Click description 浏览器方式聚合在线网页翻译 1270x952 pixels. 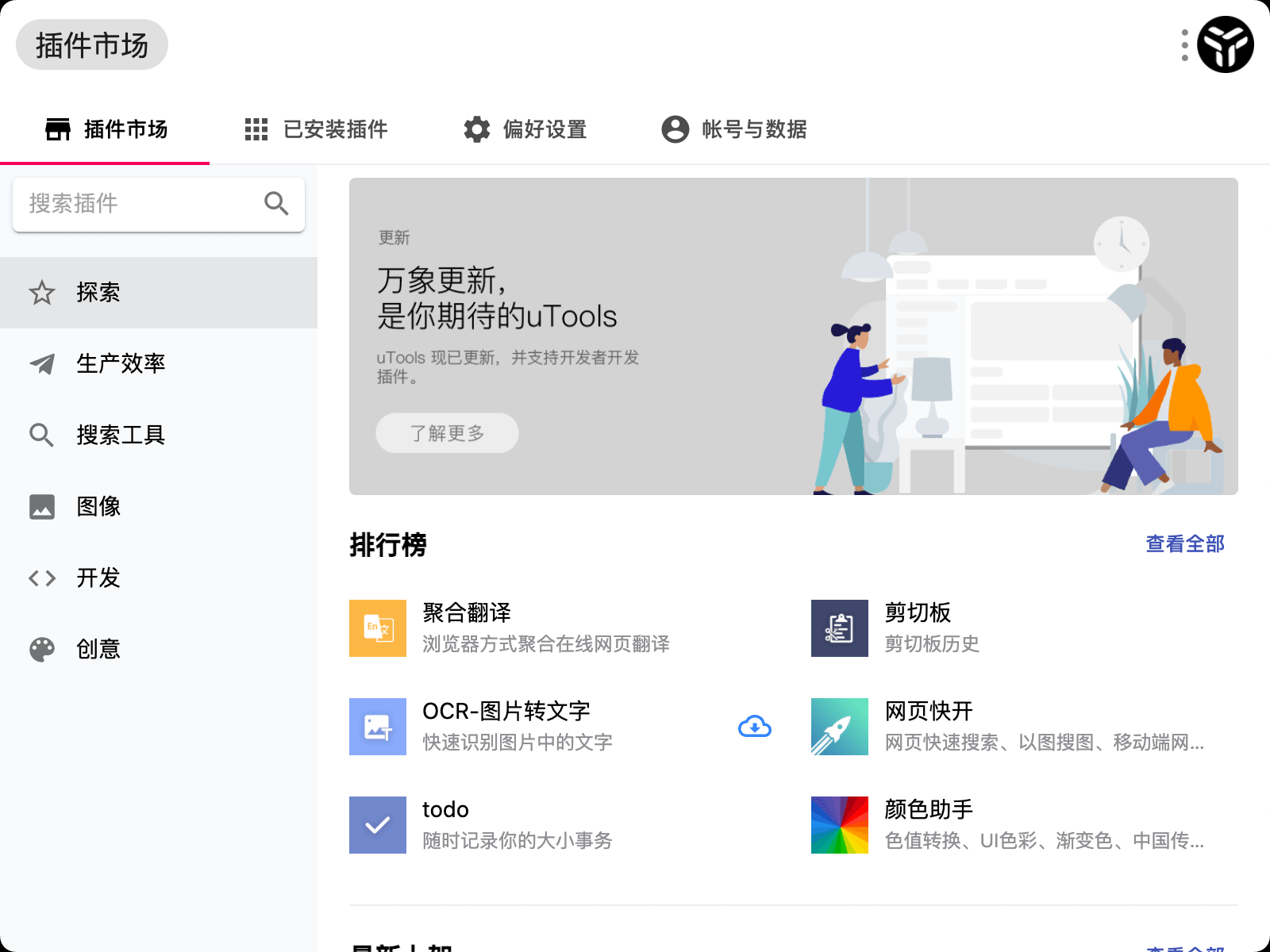point(546,644)
